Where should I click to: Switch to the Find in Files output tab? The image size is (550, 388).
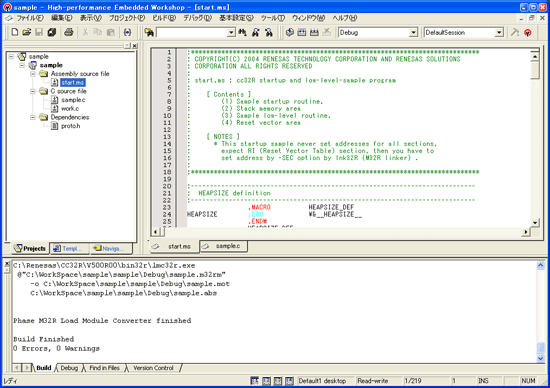105,368
